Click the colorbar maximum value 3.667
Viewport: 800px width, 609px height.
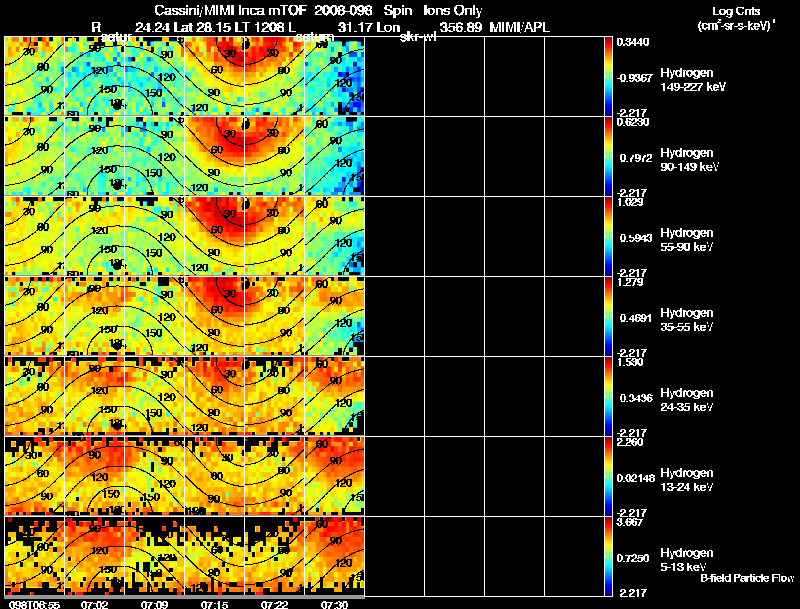point(630,523)
